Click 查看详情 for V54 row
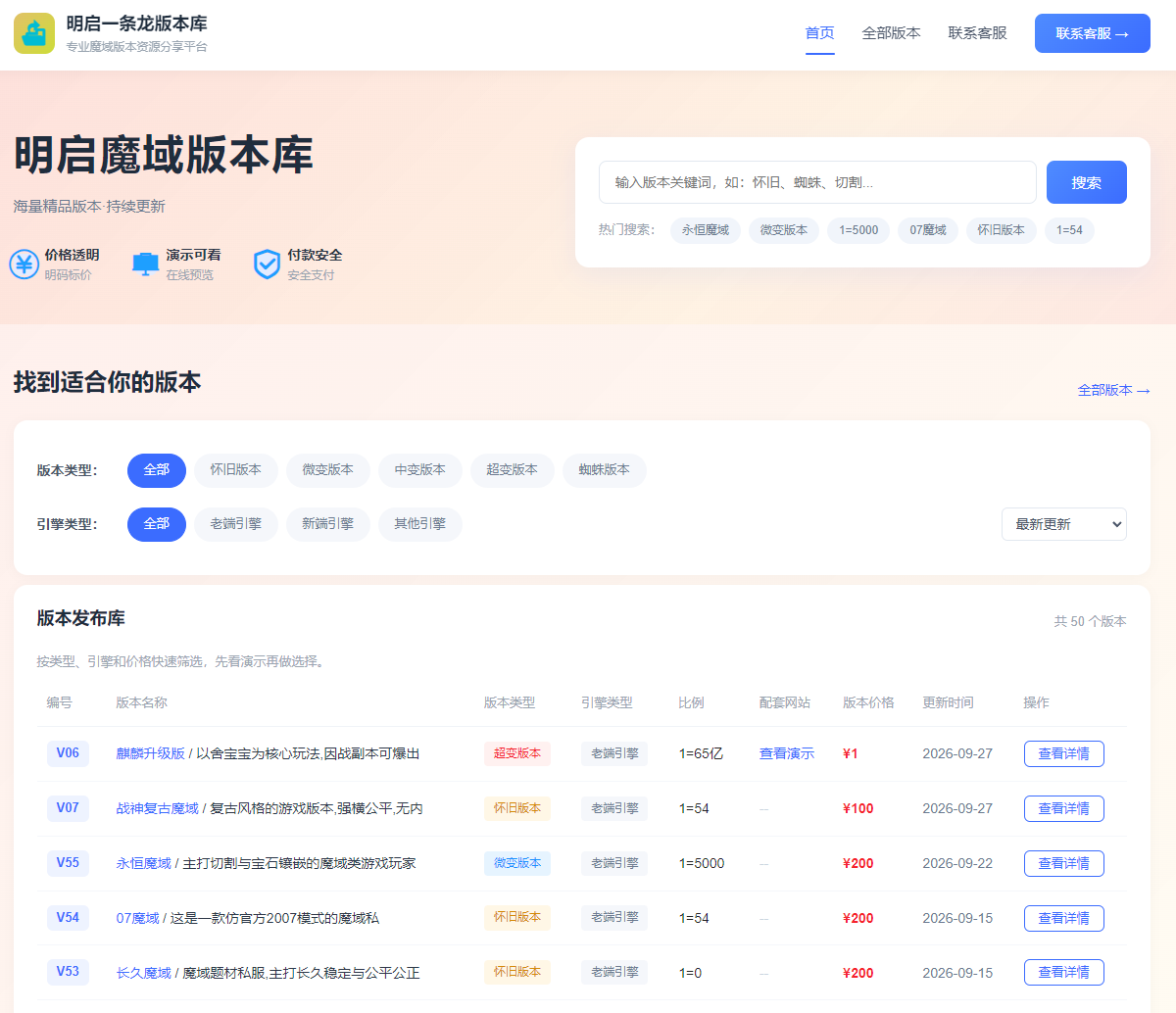The image size is (1176, 1013). click(x=1064, y=918)
